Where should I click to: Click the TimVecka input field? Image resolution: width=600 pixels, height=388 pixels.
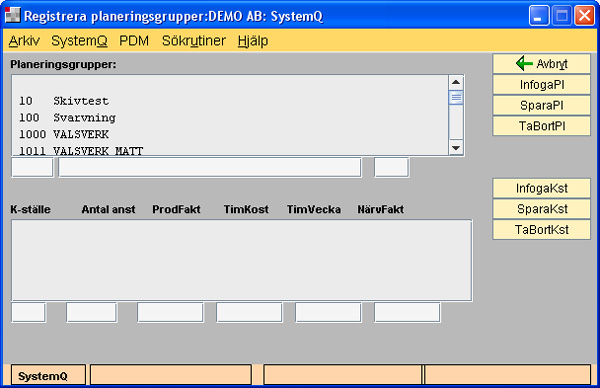[328, 313]
